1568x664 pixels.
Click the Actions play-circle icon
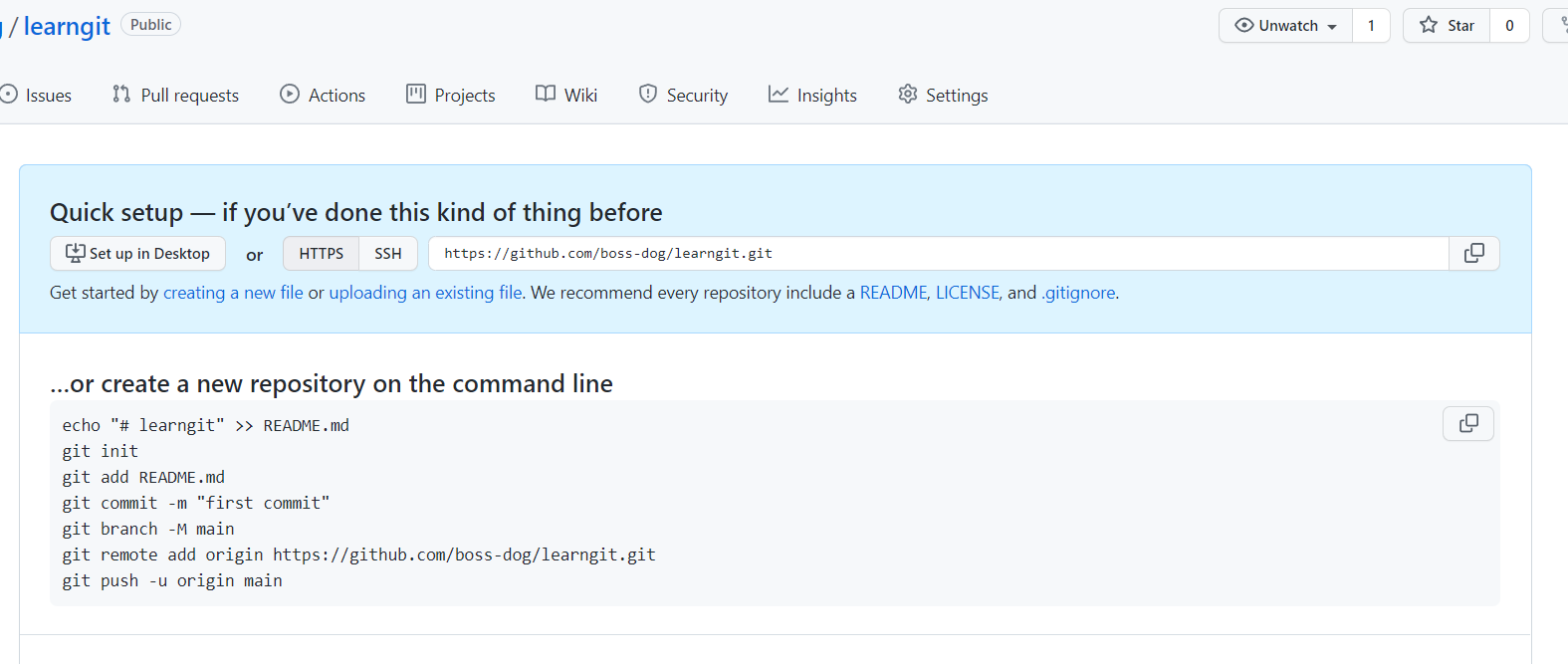pyautogui.click(x=290, y=94)
